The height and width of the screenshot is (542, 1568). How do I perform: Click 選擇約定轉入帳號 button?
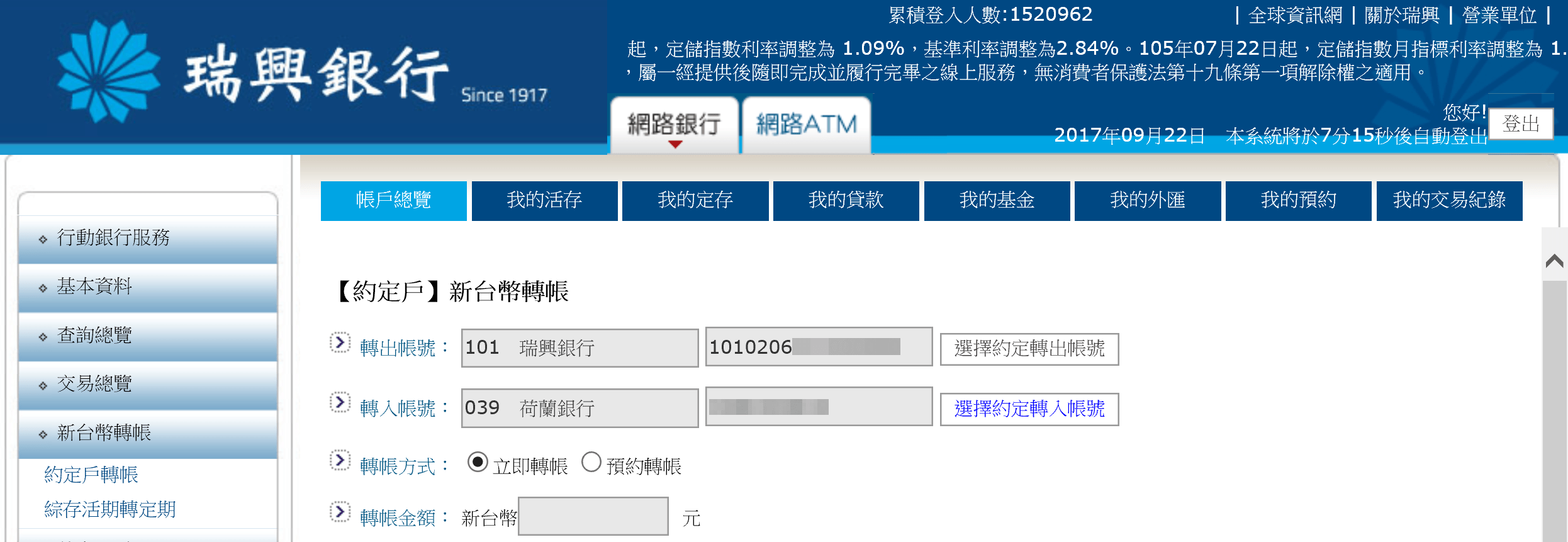coord(1029,409)
